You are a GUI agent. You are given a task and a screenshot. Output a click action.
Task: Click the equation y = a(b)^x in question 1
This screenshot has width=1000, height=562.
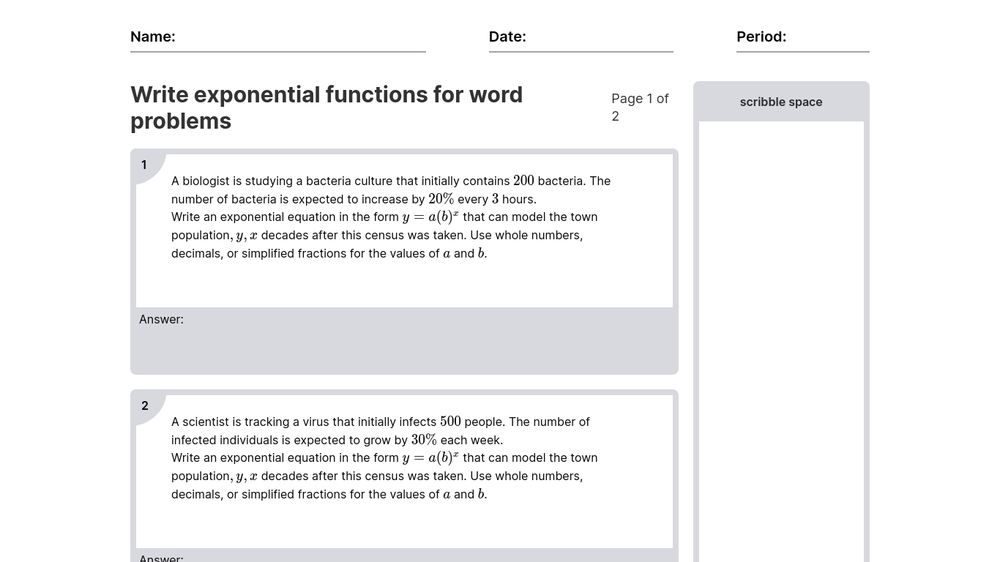[430, 217]
